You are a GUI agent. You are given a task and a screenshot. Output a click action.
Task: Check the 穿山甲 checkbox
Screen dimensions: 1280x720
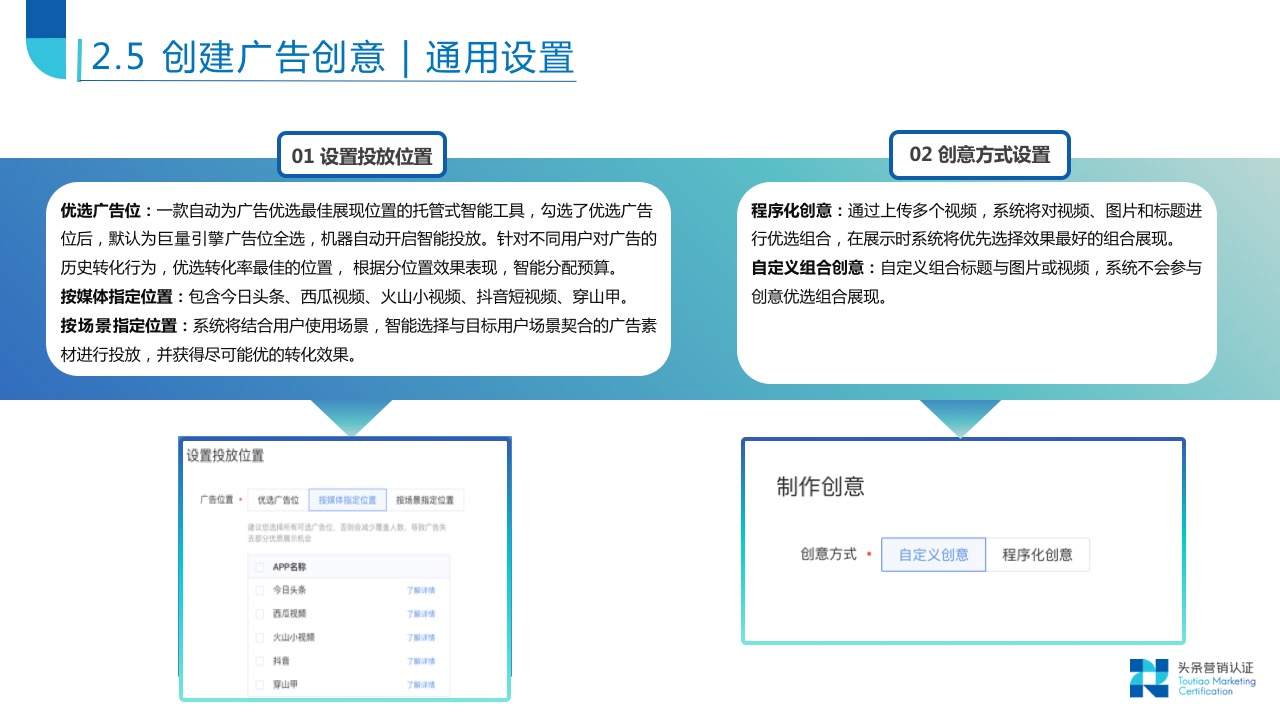tap(260, 685)
